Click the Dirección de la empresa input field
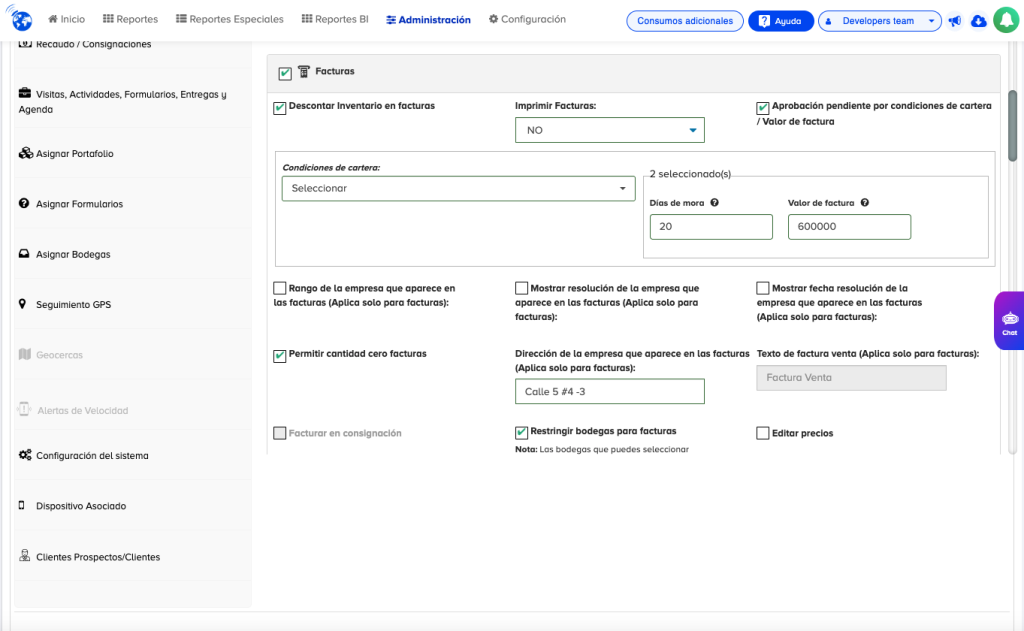 point(609,392)
